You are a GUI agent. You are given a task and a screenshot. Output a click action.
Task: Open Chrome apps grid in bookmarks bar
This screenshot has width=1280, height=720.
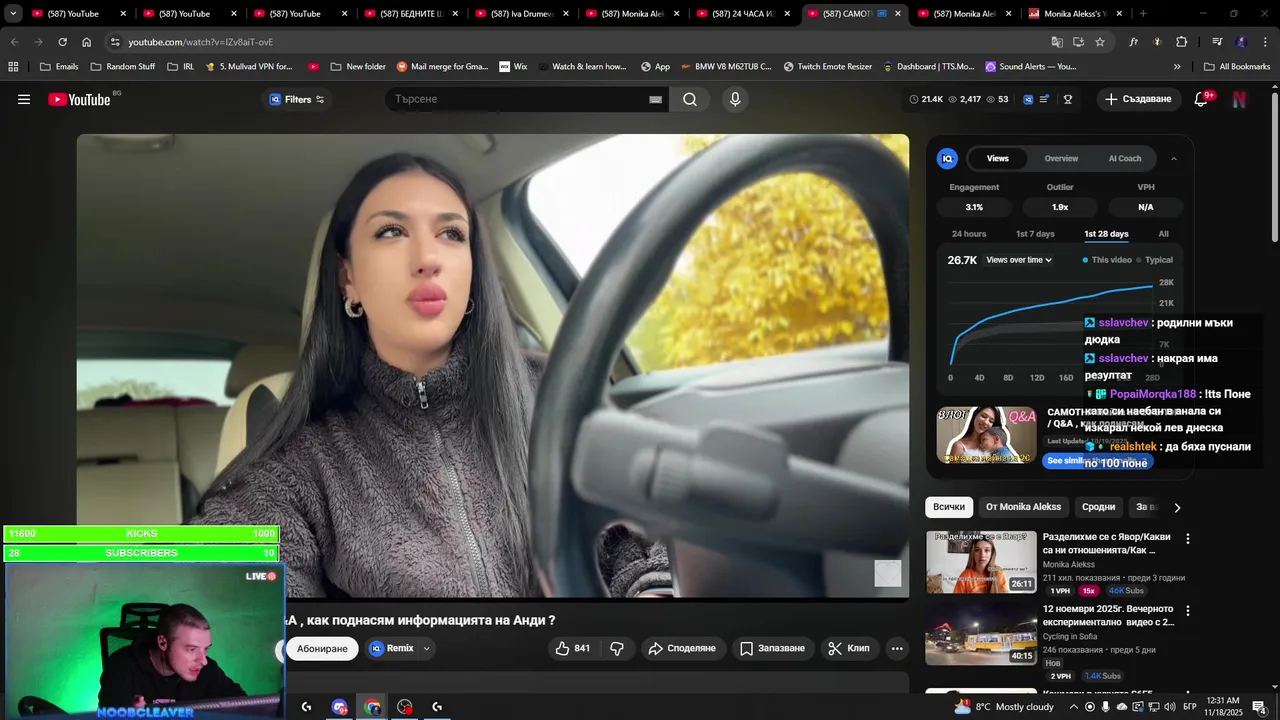point(13,66)
